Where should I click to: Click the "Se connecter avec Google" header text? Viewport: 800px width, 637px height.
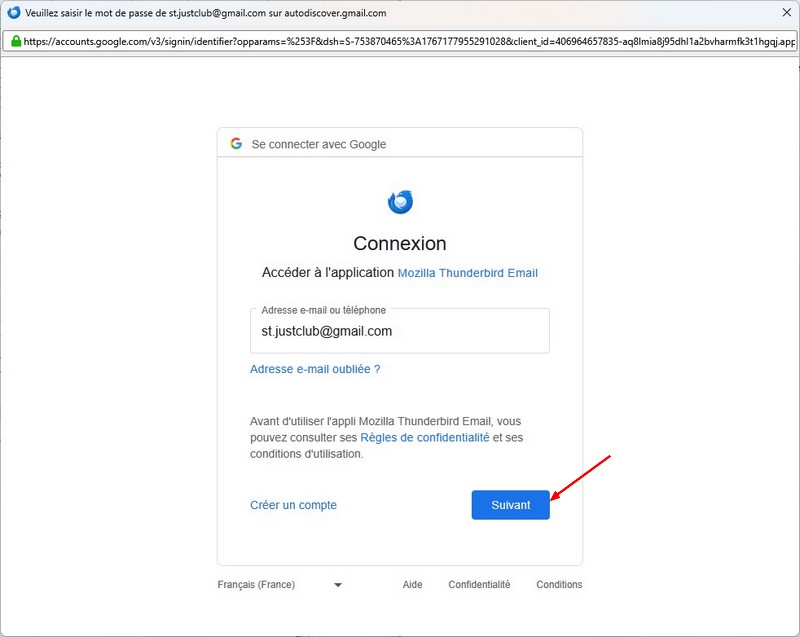[319, 144]
